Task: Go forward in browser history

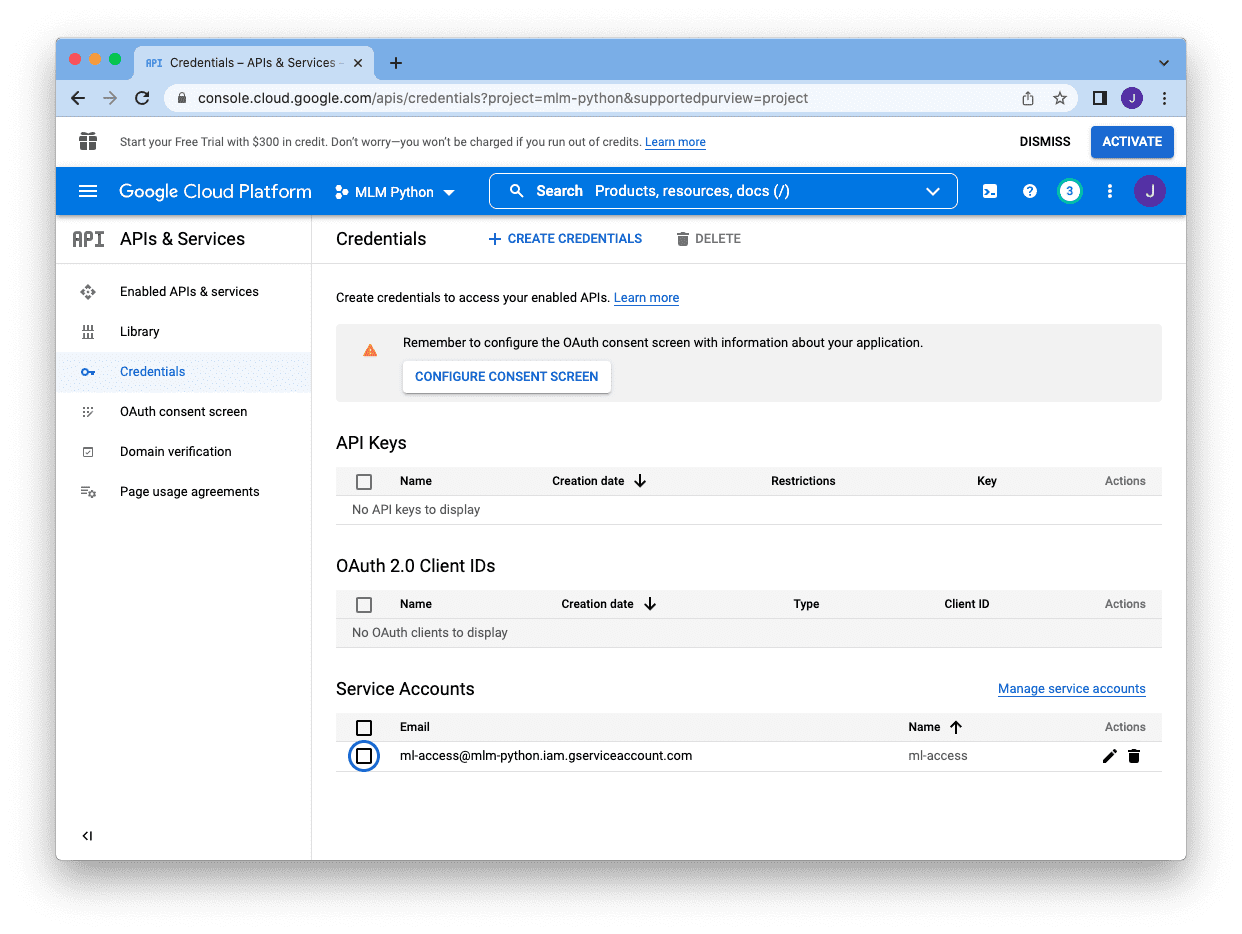Action: pyautogui.click(x=110, y=98)
